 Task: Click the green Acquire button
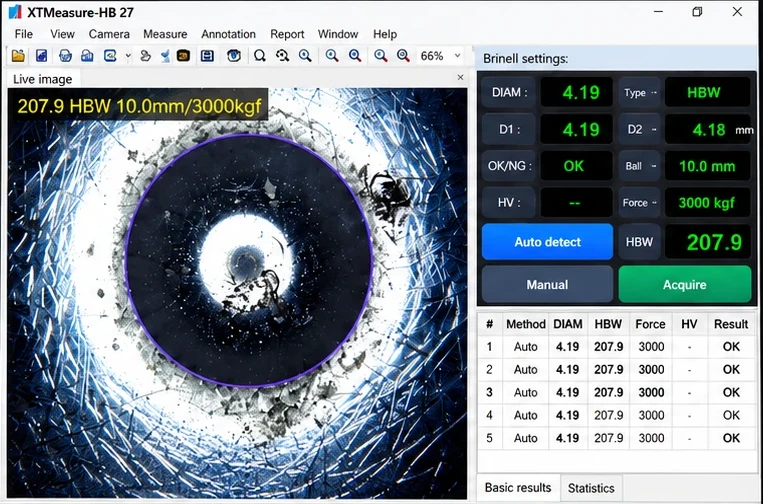point(685,285)
